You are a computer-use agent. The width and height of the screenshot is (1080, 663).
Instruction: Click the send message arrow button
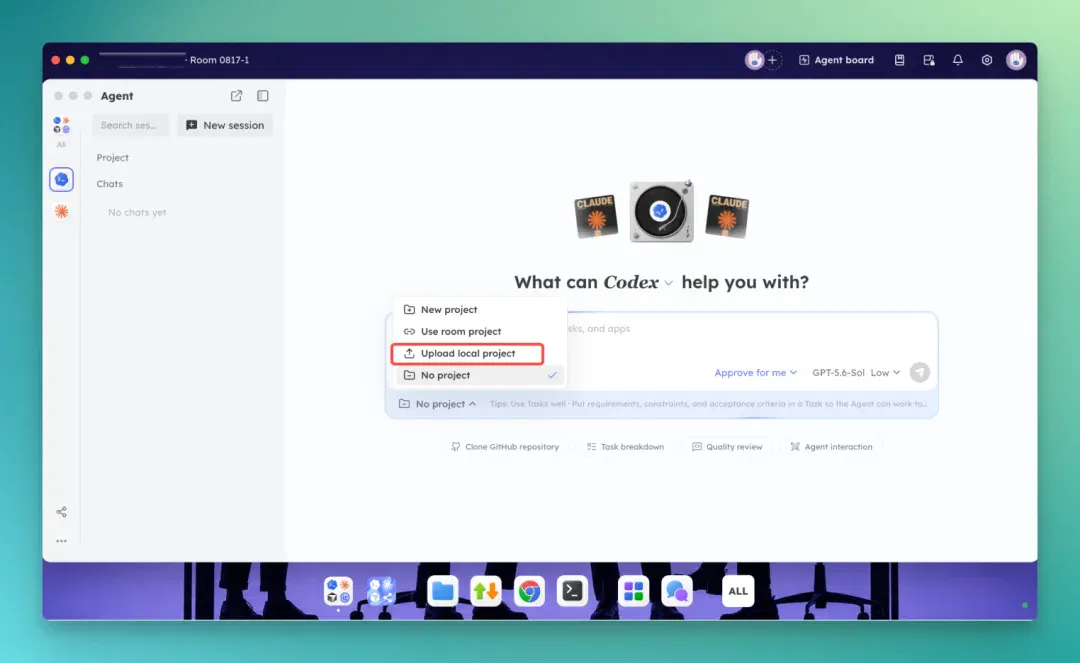point(920,372)
